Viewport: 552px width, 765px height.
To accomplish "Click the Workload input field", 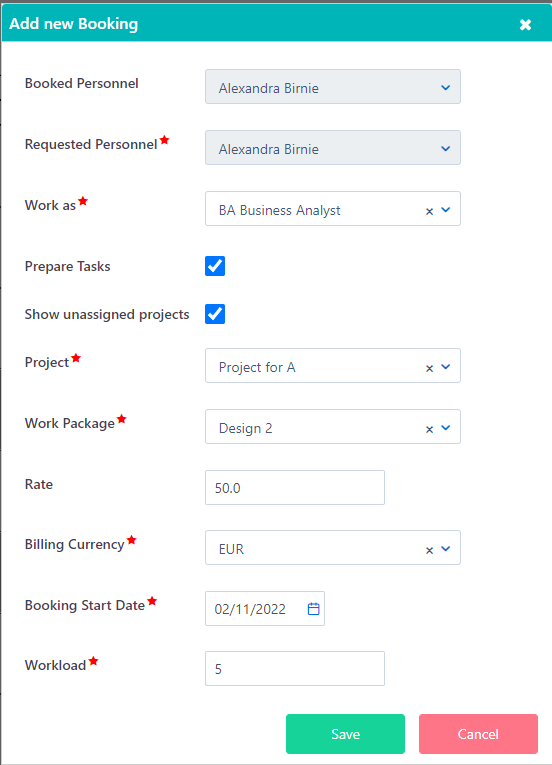I will [295, 668].
